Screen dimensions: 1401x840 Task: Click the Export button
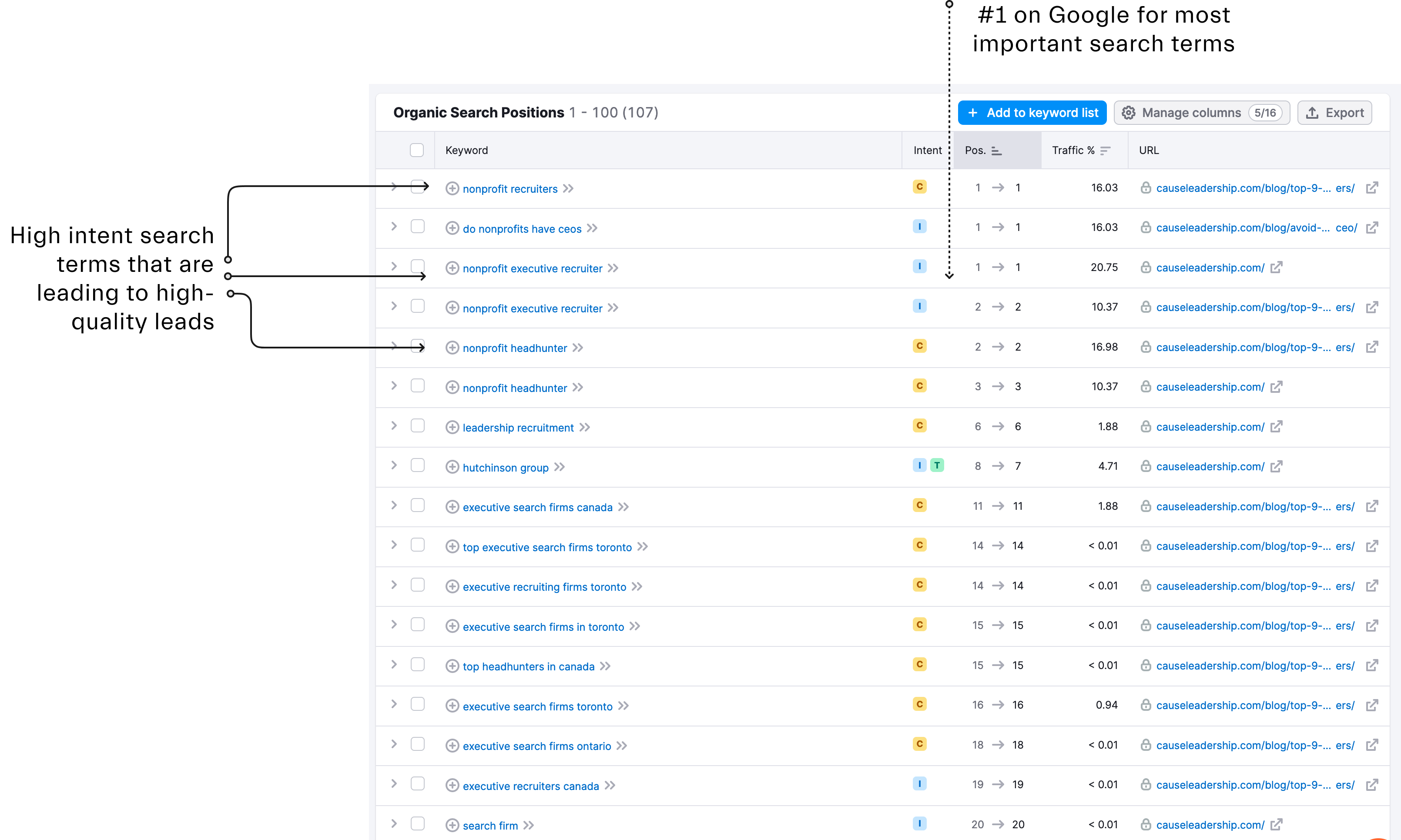coord(1334,113)
